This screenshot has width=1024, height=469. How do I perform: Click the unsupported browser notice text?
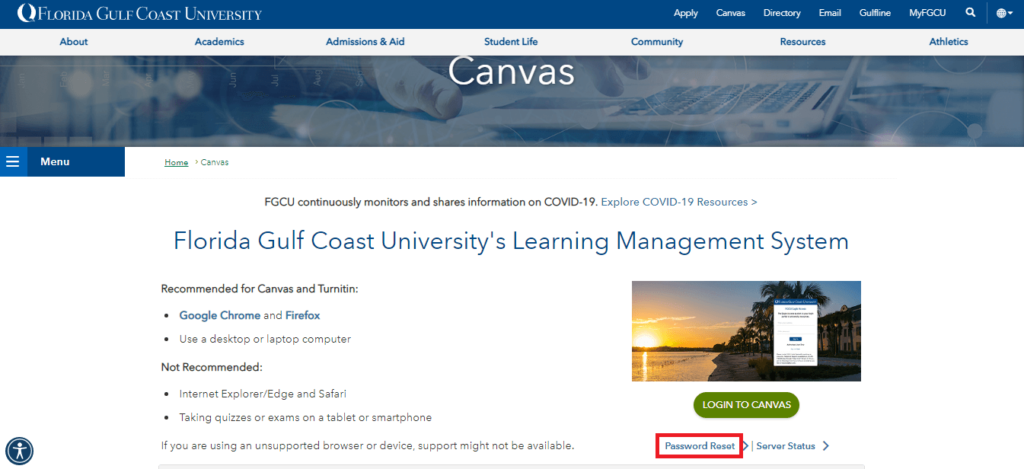pos(368,446)
